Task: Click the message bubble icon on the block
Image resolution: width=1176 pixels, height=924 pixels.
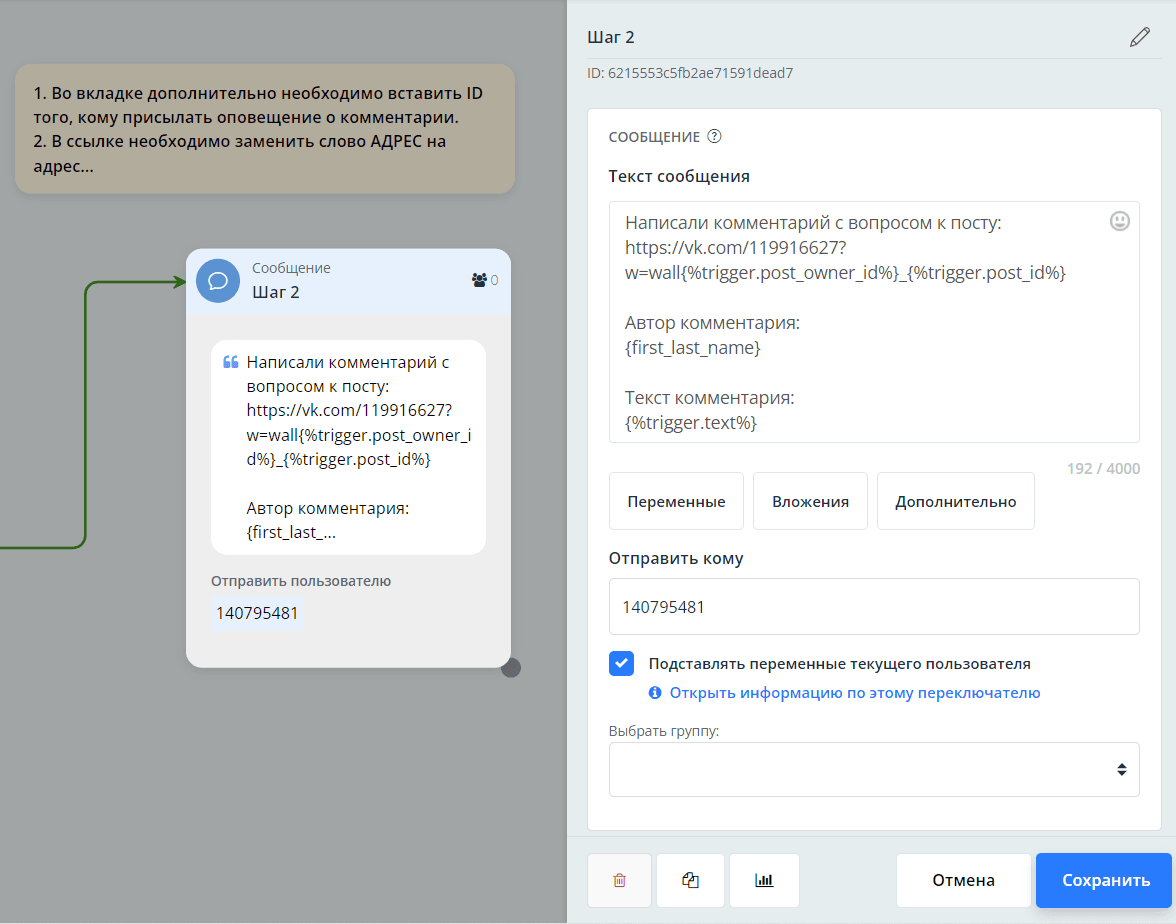Action: [x=218, y=281]
